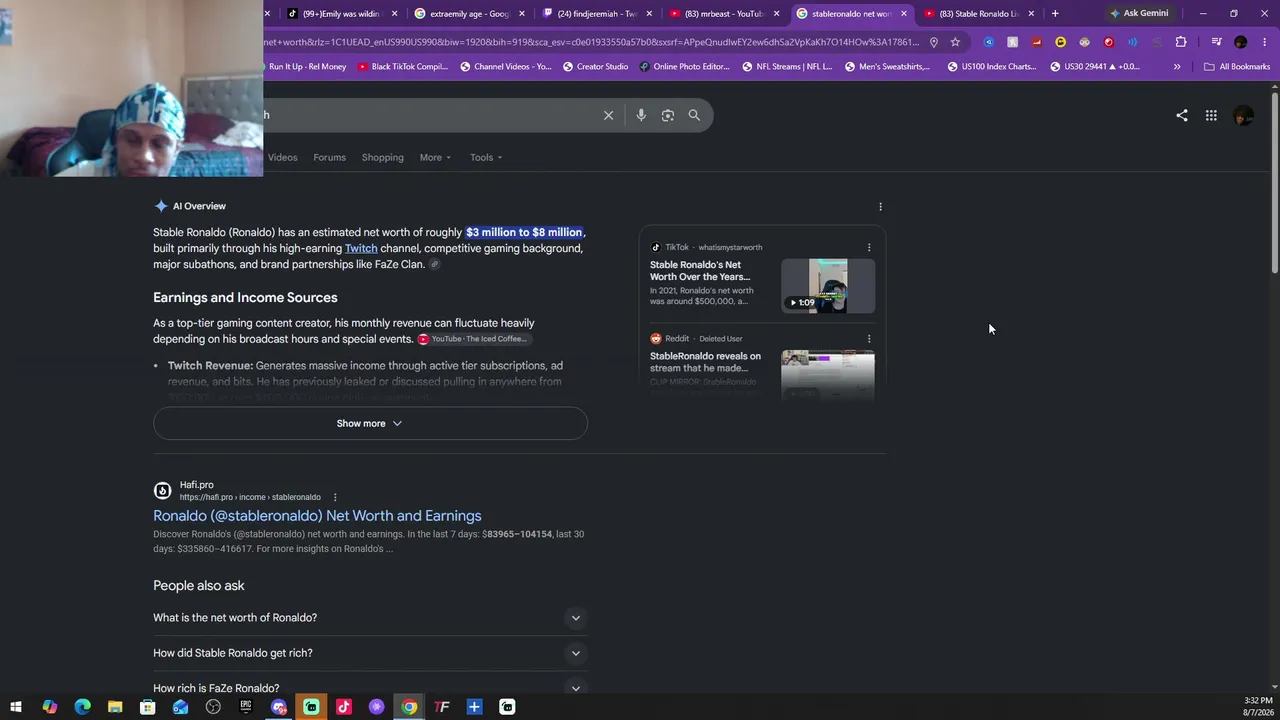Close the mrbeast YouTube tab

[776, 14]
